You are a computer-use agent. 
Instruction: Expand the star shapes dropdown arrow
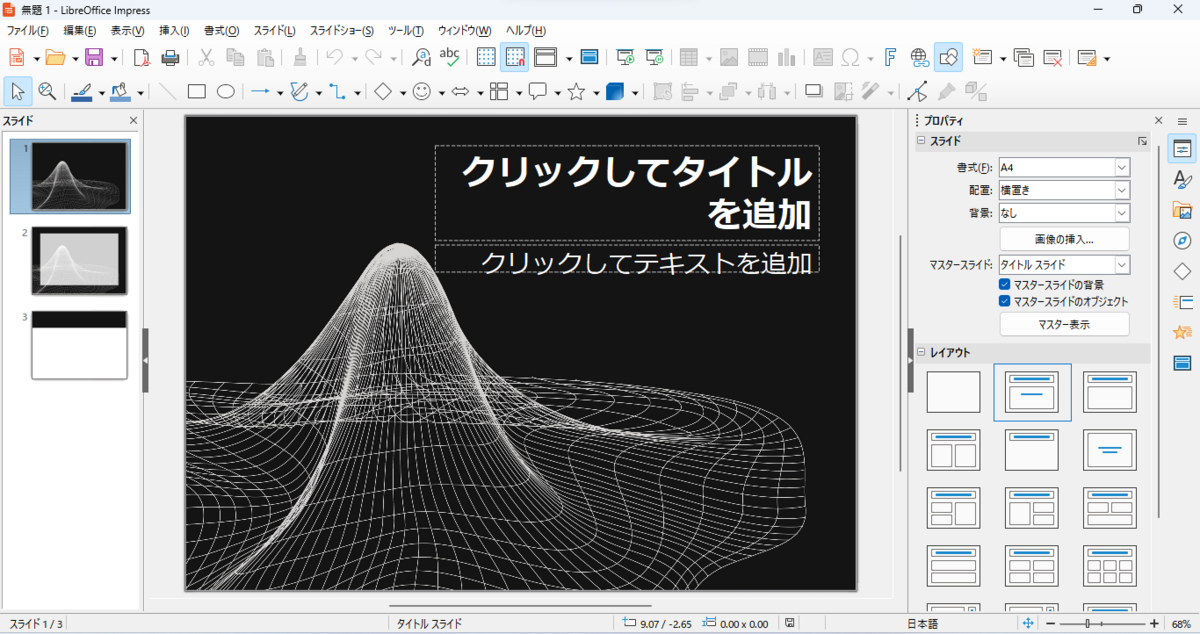pyautogui.click(x=598, y=92)
